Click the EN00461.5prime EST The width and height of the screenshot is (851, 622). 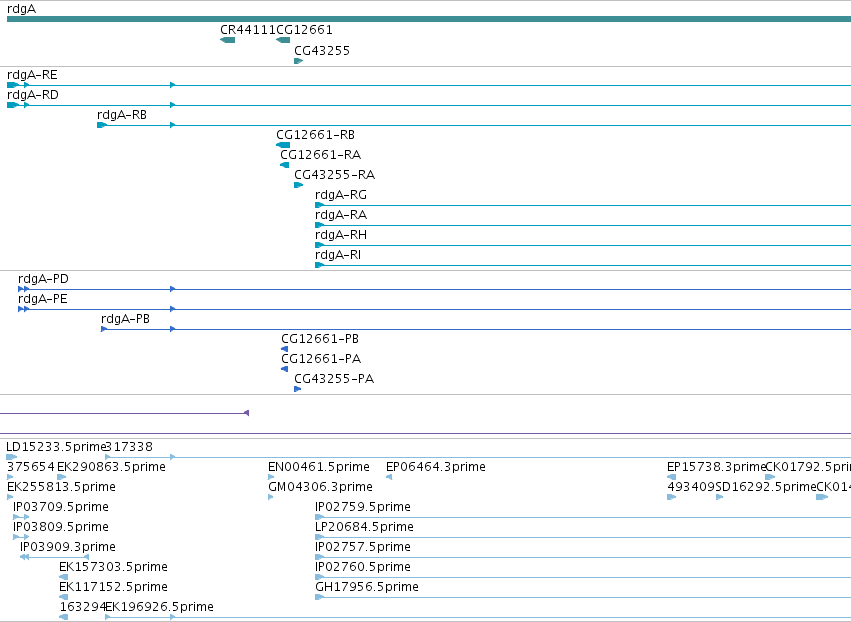click(271, 477)
